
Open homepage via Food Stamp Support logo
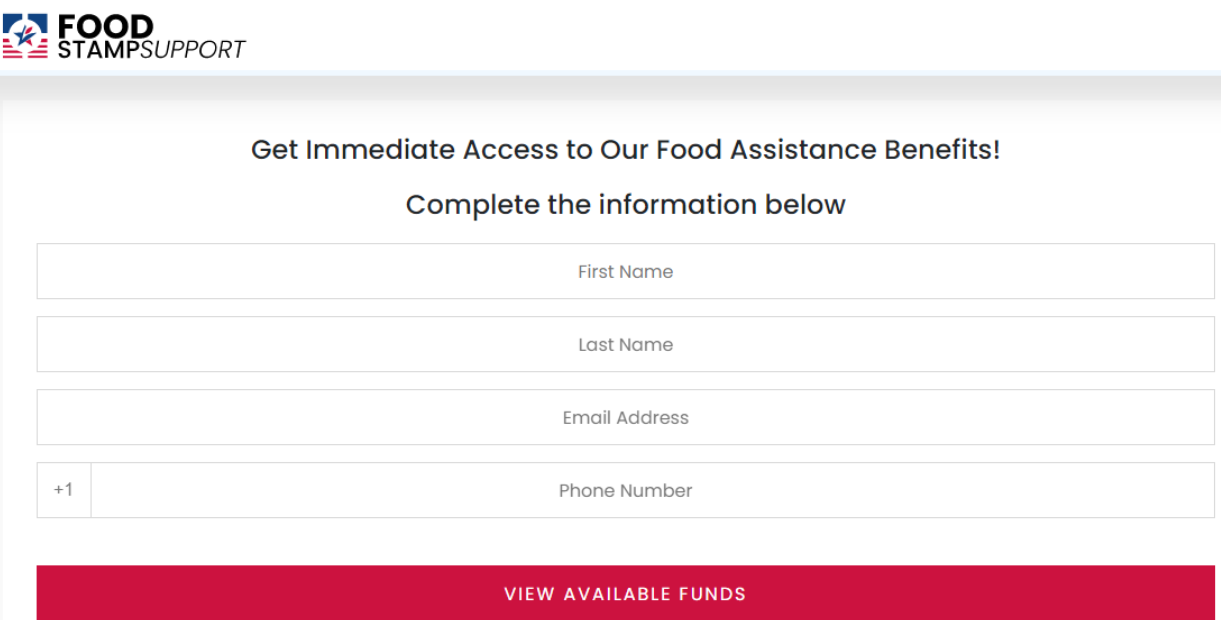coord(123,37)
